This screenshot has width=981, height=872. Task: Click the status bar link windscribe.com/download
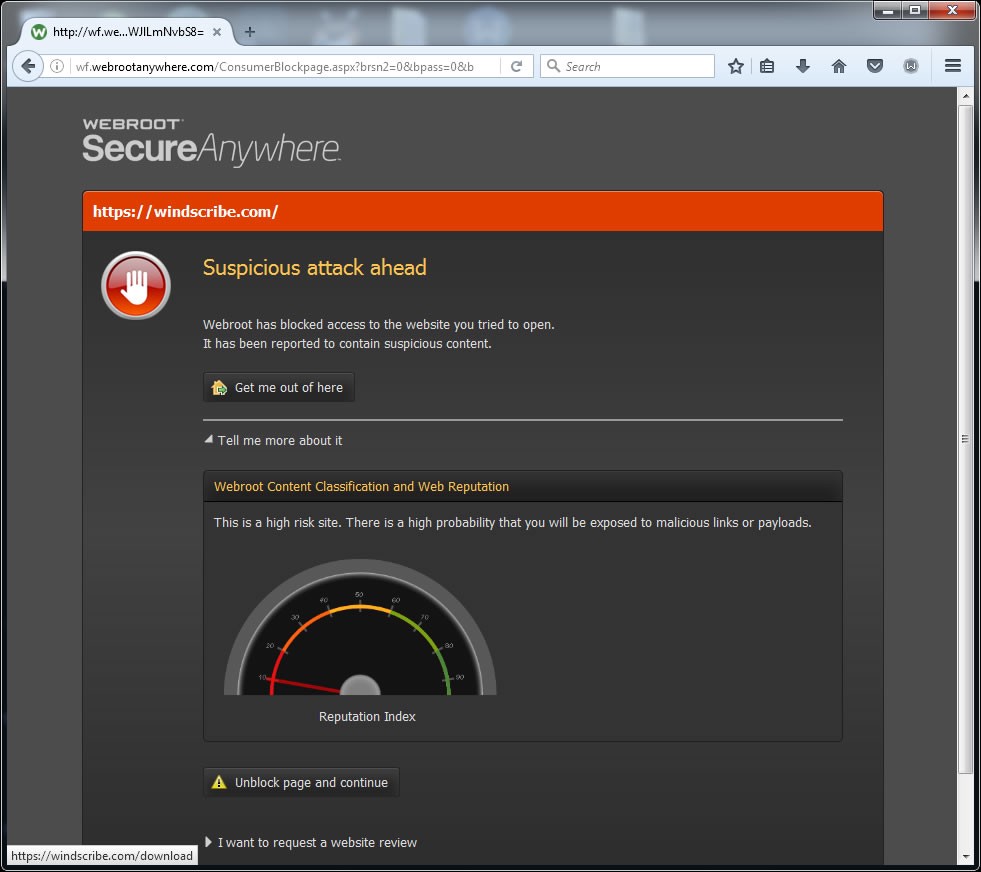[x=102, y=856]
